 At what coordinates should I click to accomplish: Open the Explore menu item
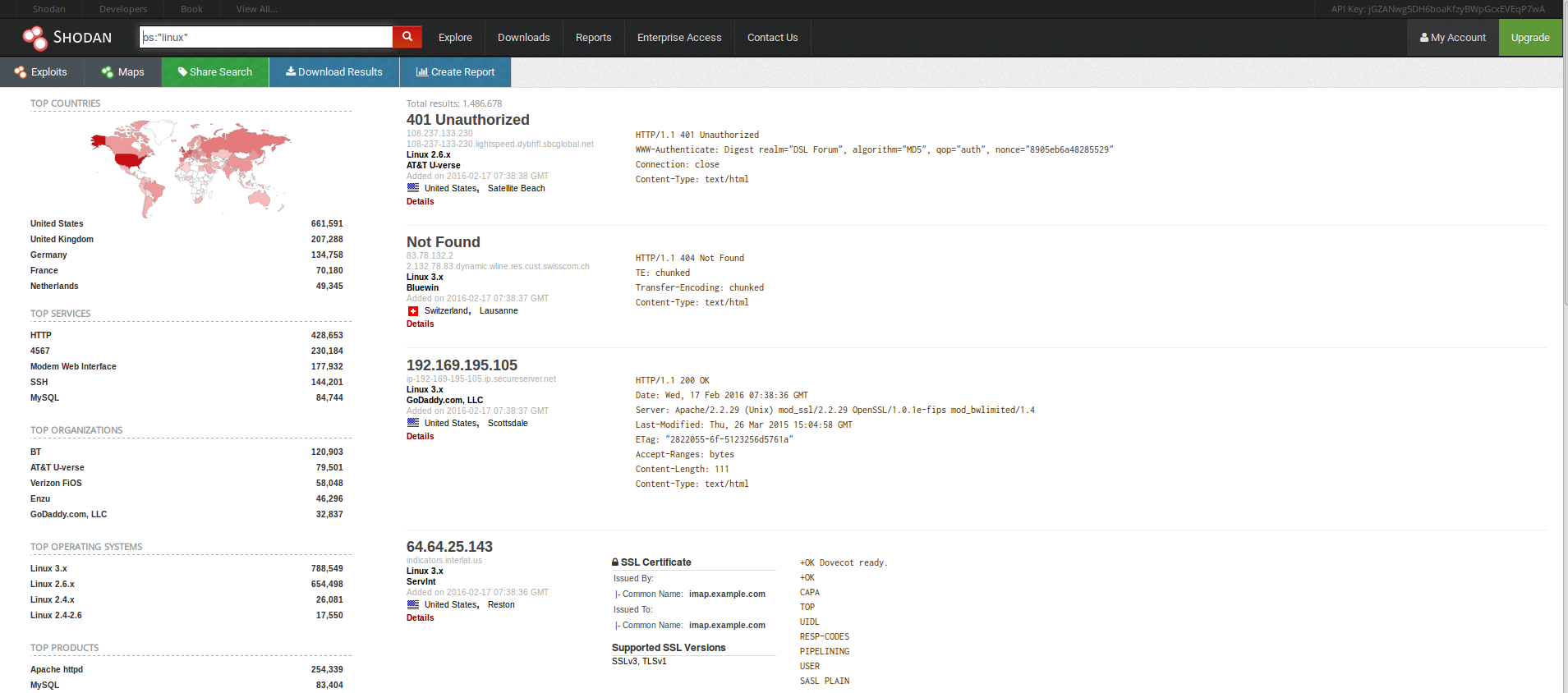coord(455,38)
